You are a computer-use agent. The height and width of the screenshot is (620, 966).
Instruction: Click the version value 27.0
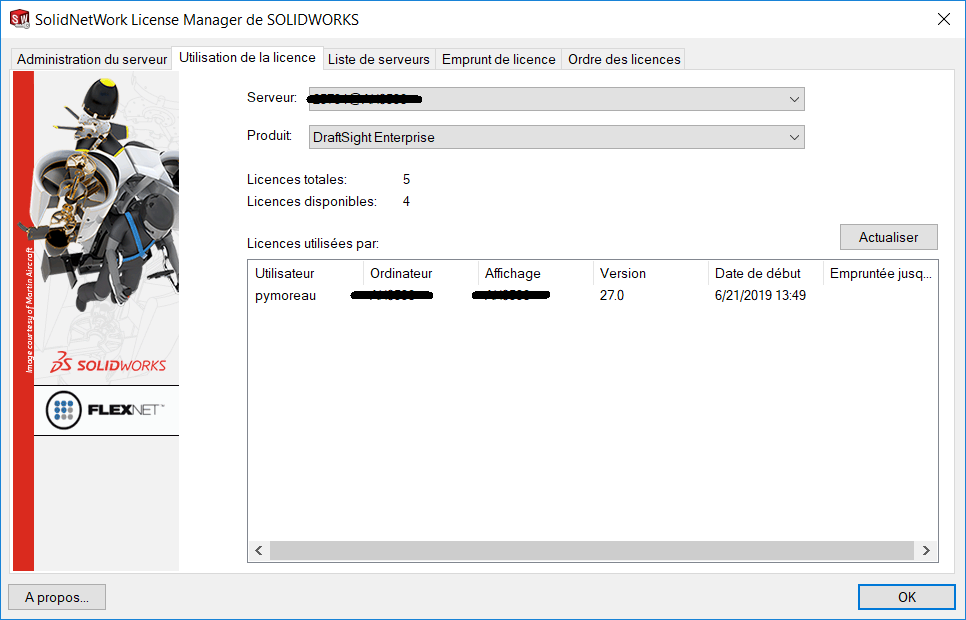pos(612,295)
